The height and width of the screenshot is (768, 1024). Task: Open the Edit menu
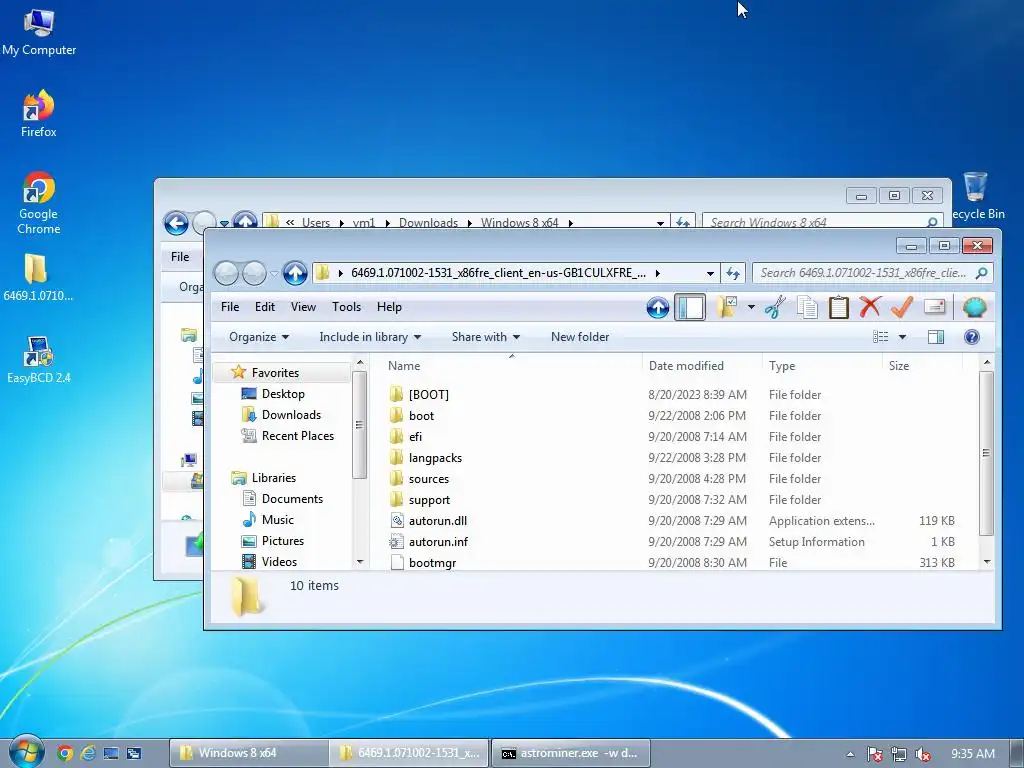pos(264,307)
